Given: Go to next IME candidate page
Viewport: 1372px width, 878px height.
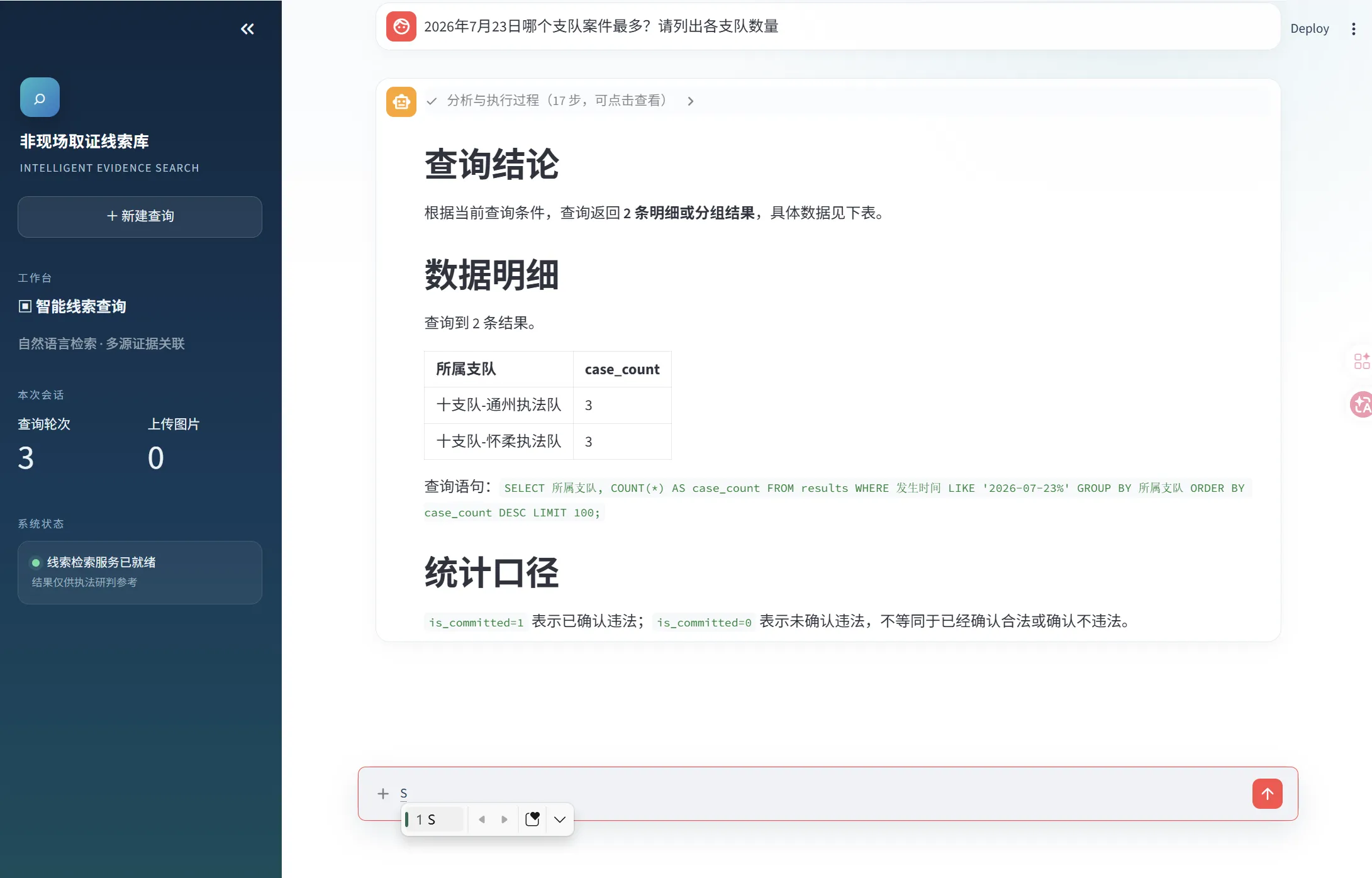Looking at the screenshot, I should tap(505, 820).
